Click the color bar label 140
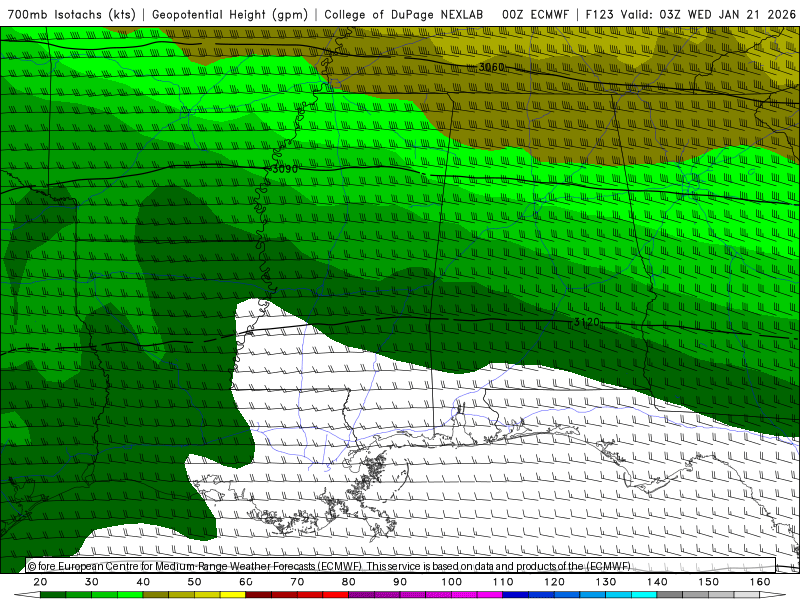 [657, 582]
